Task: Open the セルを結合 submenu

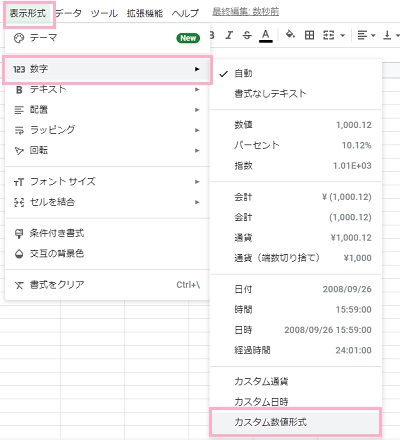Action: [x=107, y=202]
